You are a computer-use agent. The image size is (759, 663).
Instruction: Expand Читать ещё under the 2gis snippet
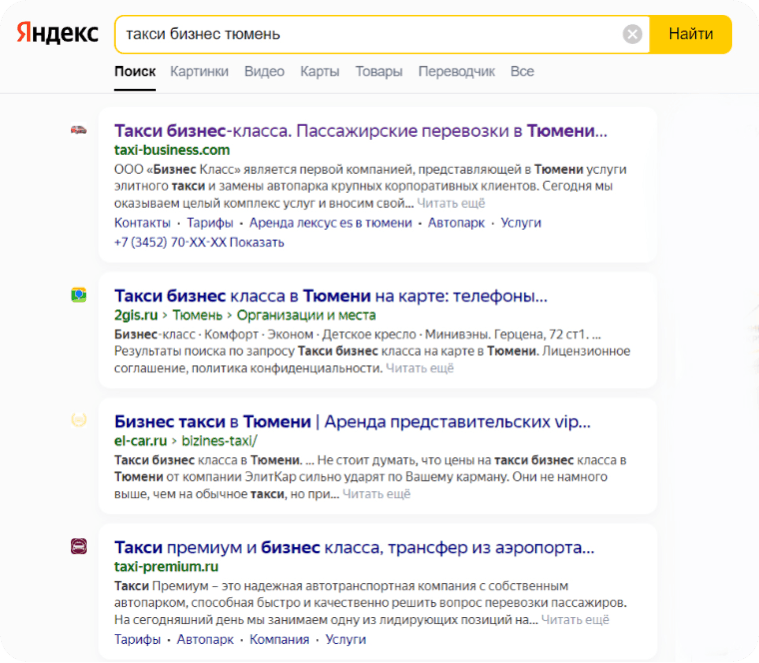[x=420, y=368]
